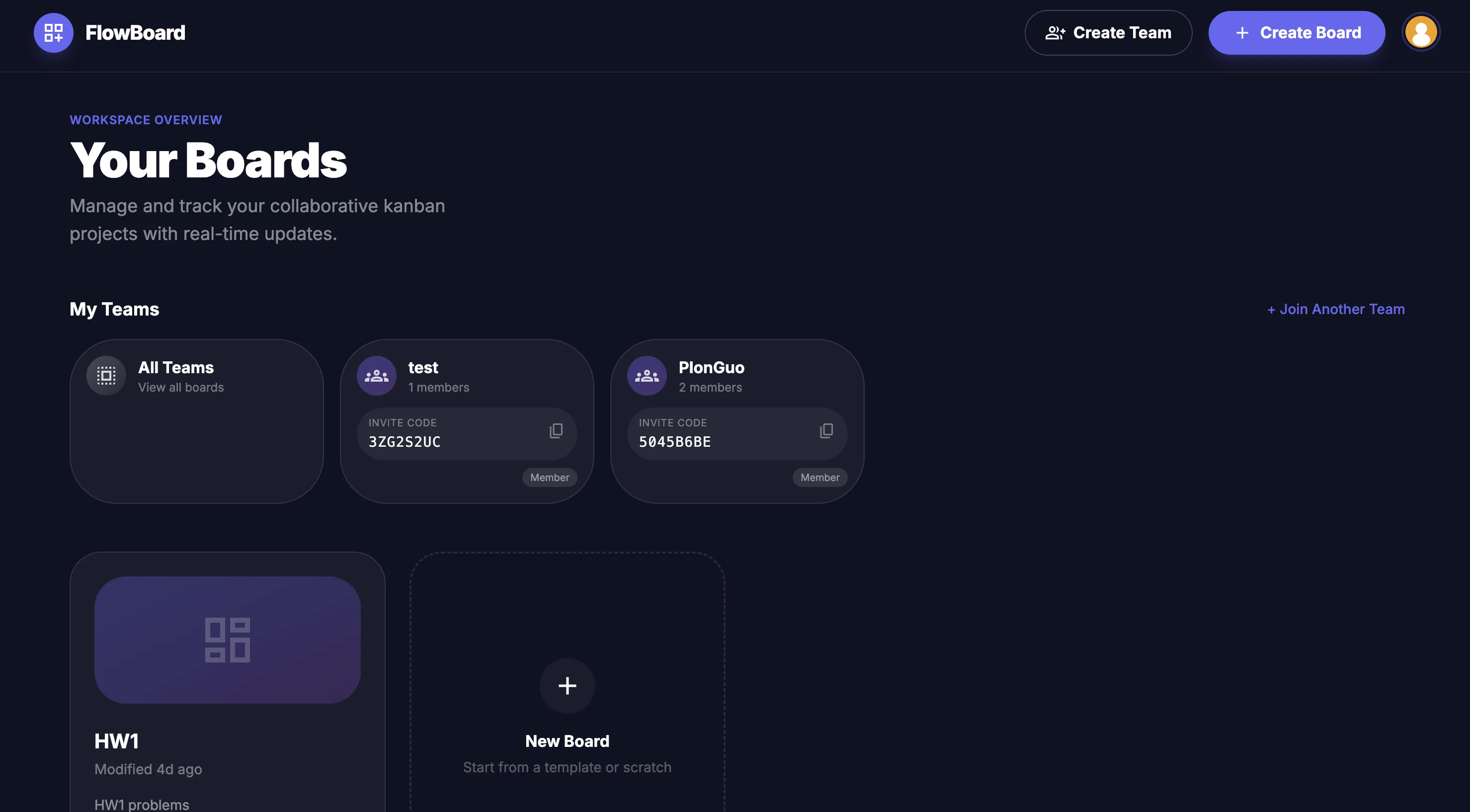
Task: Click the Modified 4d ago text
Action: 149,769
